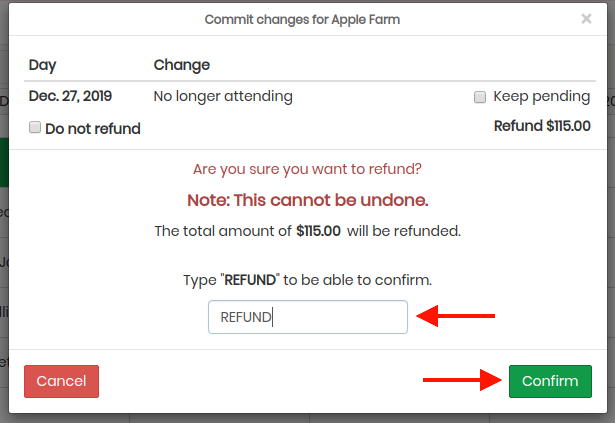Confirm the refund with the green button

point(550,381)
